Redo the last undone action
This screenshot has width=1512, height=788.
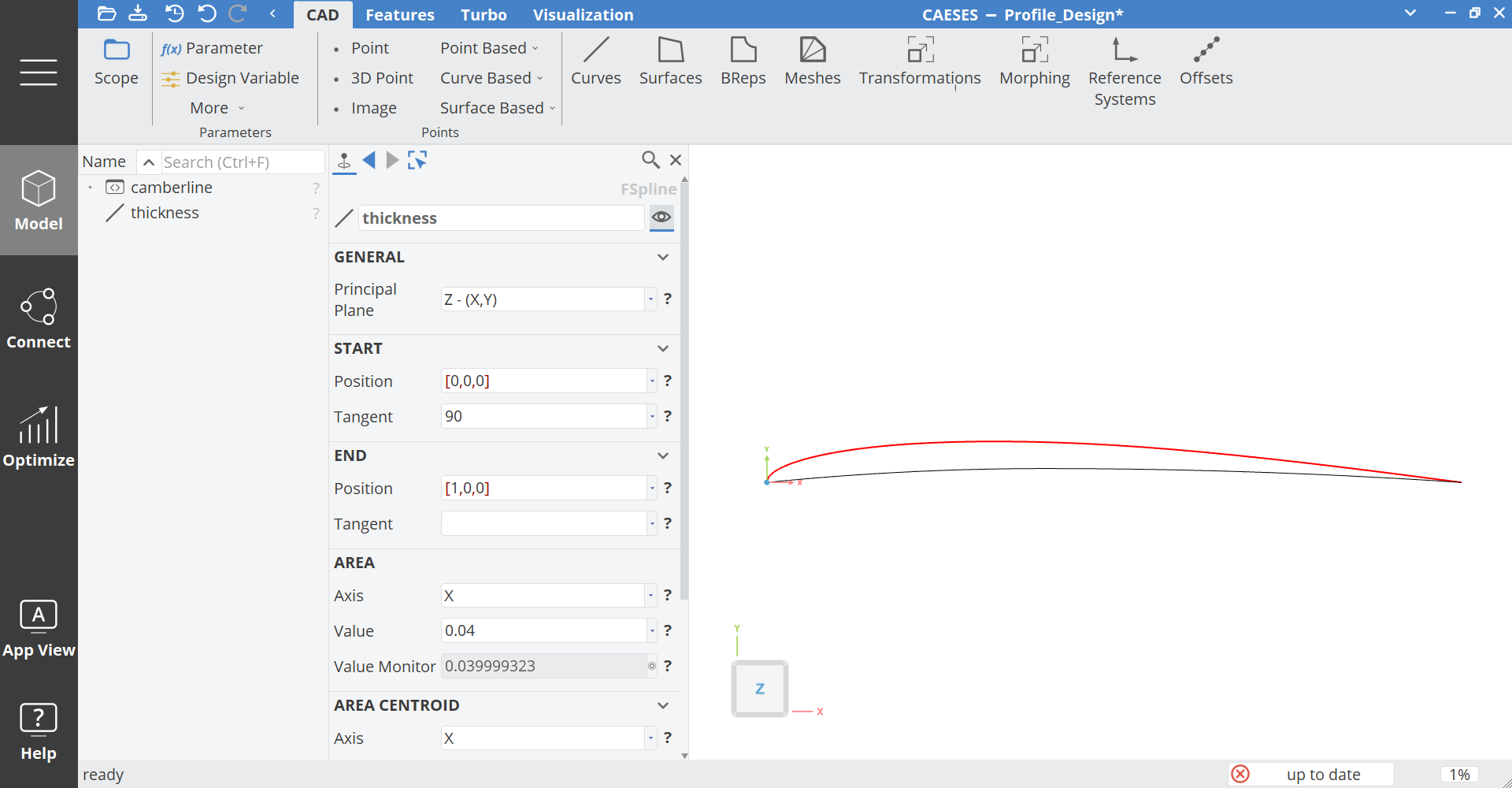coord(238,13)
